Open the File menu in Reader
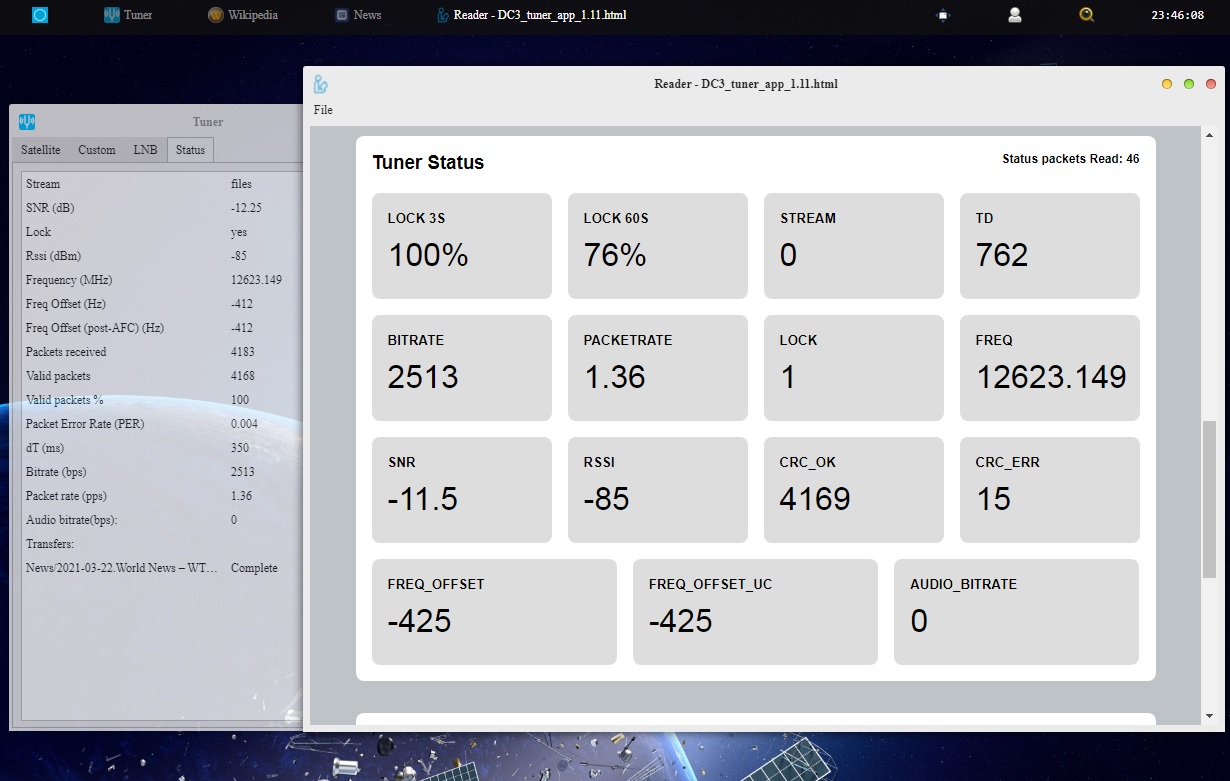Image resolution: width=1230 pixels, height=781 pixels. click(323, 110)
